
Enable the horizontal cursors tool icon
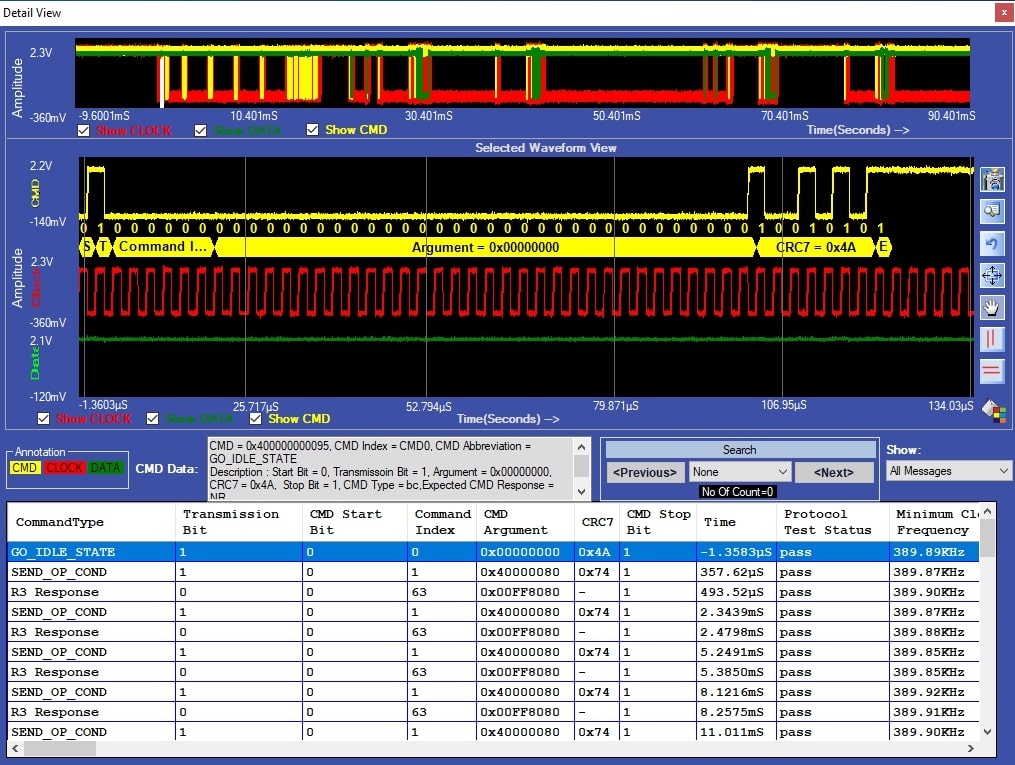point(991,371)
